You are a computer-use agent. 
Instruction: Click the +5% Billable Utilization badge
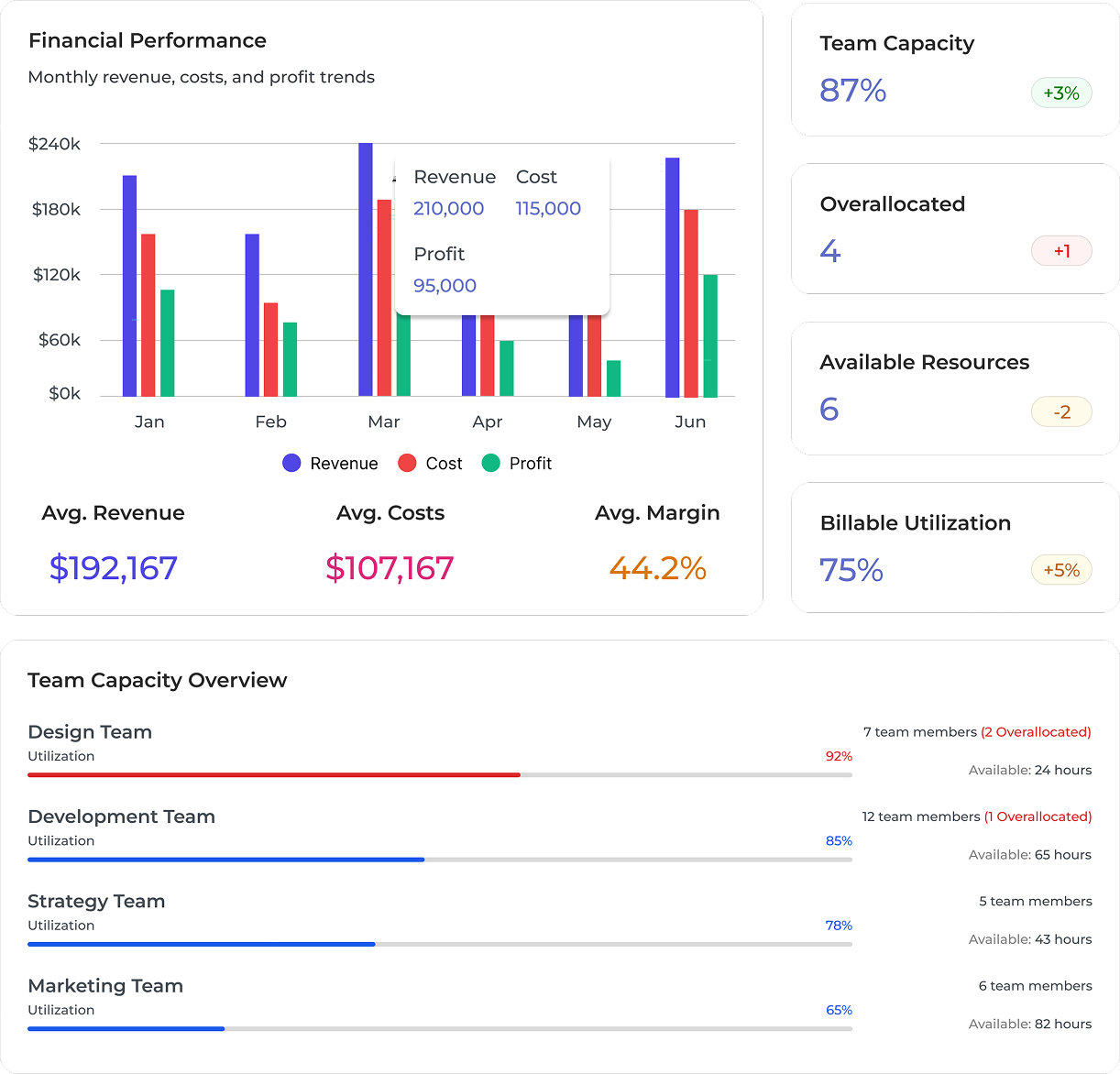point(1061,570)
